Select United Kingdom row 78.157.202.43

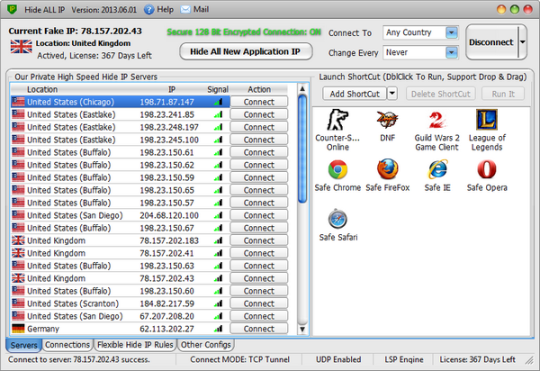[x=120, y=278]
